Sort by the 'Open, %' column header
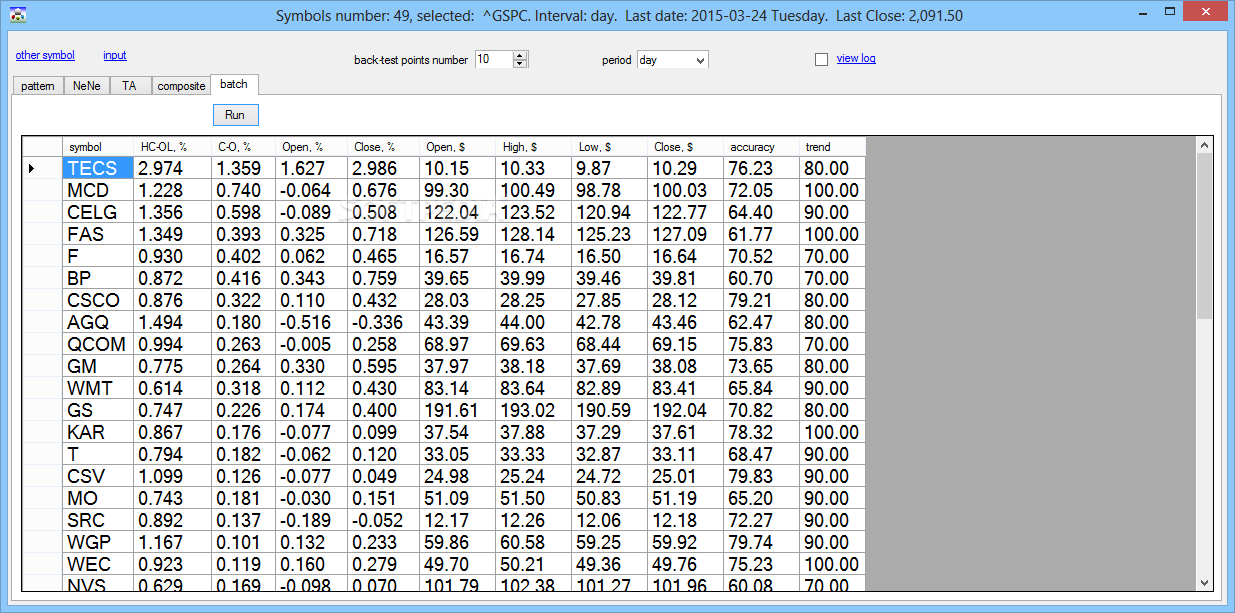This screenshot has height=613, width=1235. click(311, 147)
